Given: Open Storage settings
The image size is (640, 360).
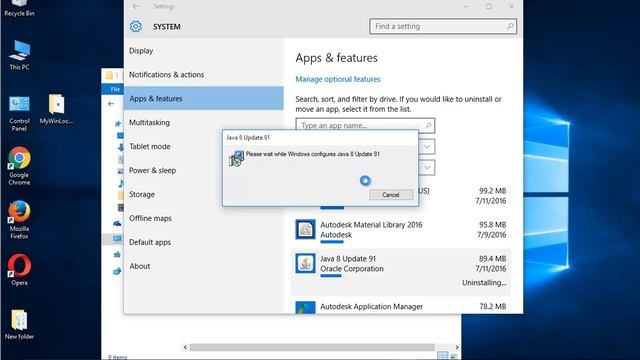Looking at the screenshot, I should (x=173, y=194).
